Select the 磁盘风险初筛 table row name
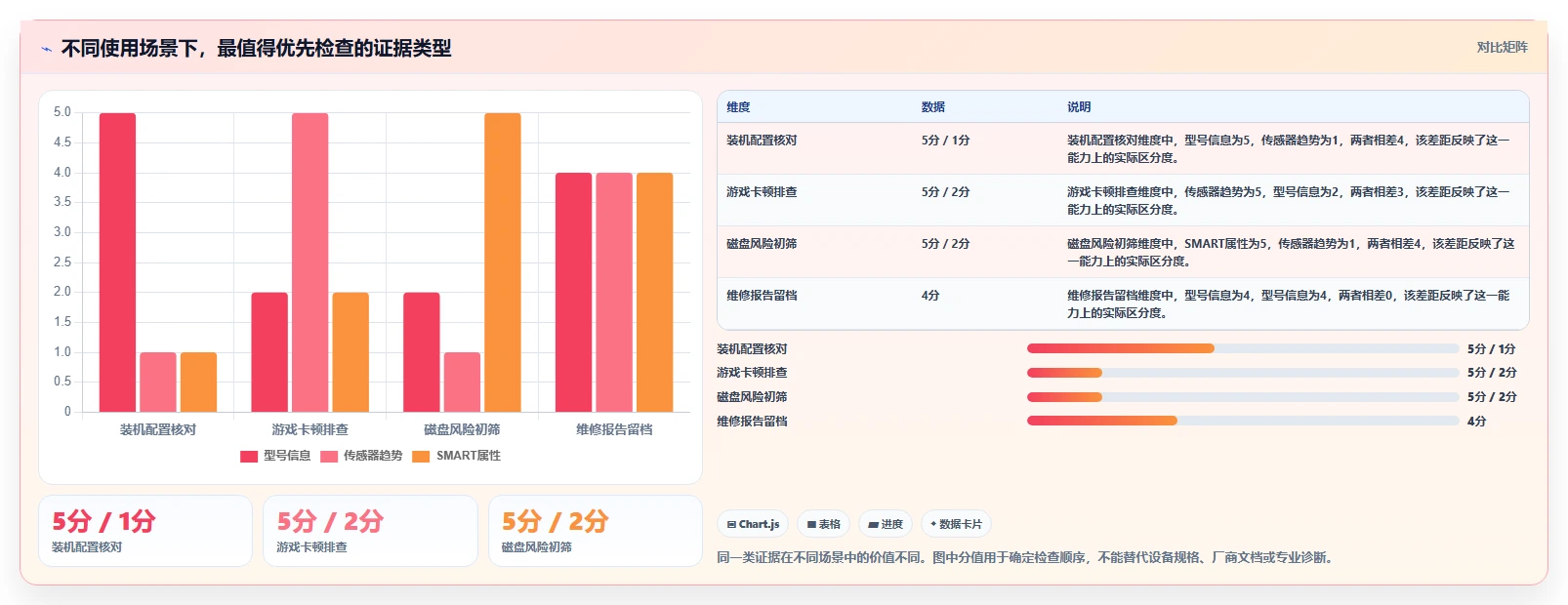 [762, 244]
